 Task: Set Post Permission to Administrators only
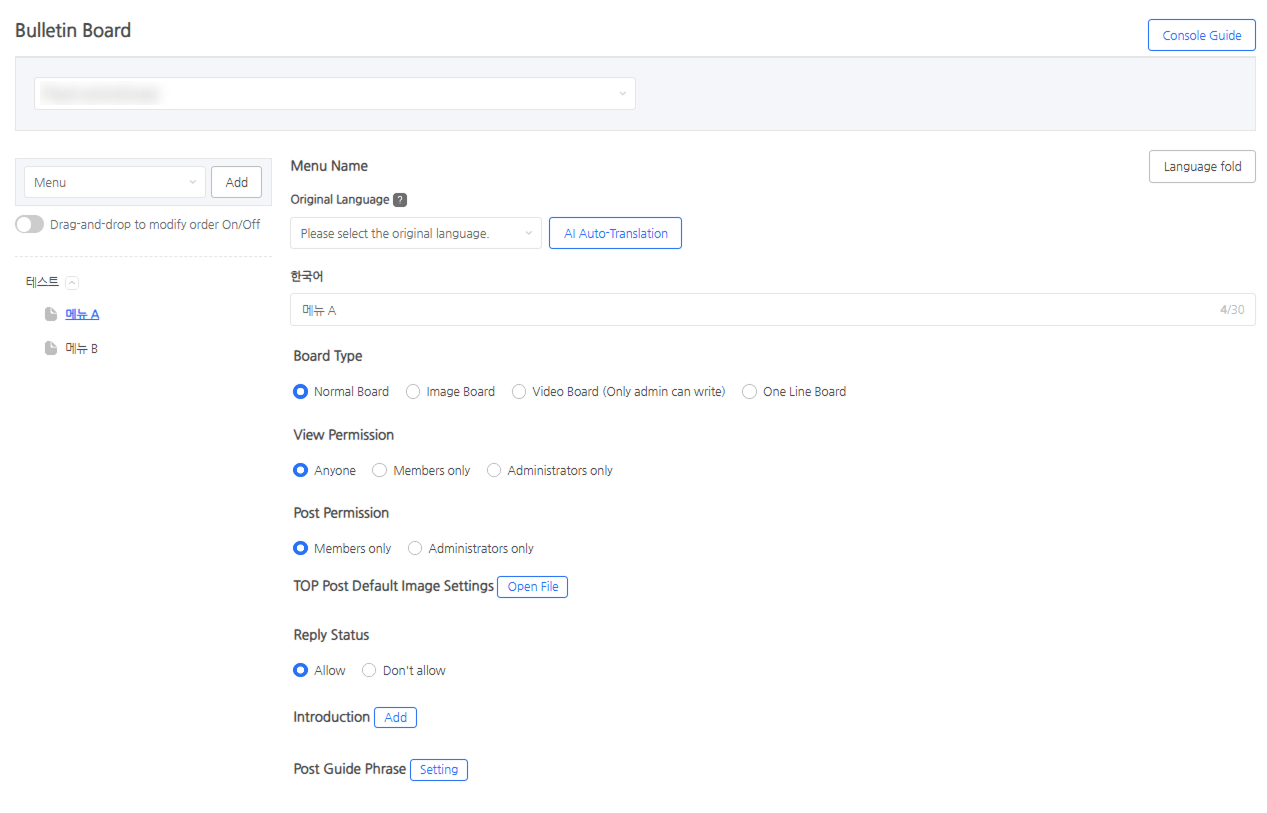(x=415, y=549)
